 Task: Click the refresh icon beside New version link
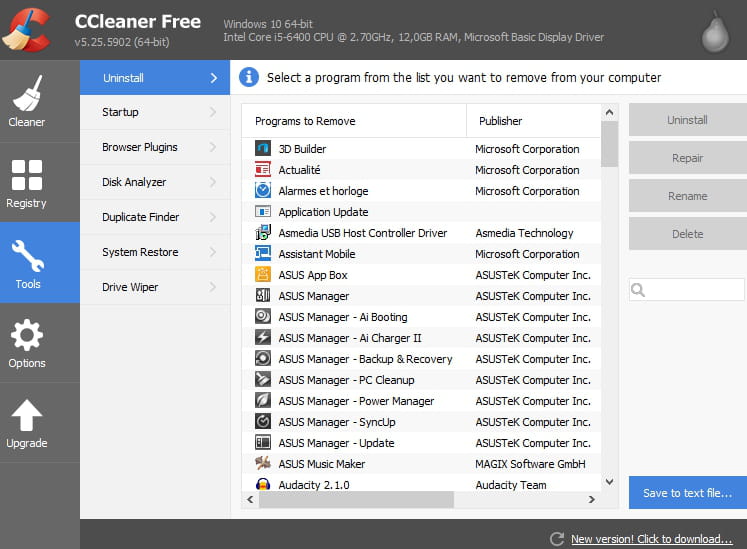coord(556,539)
